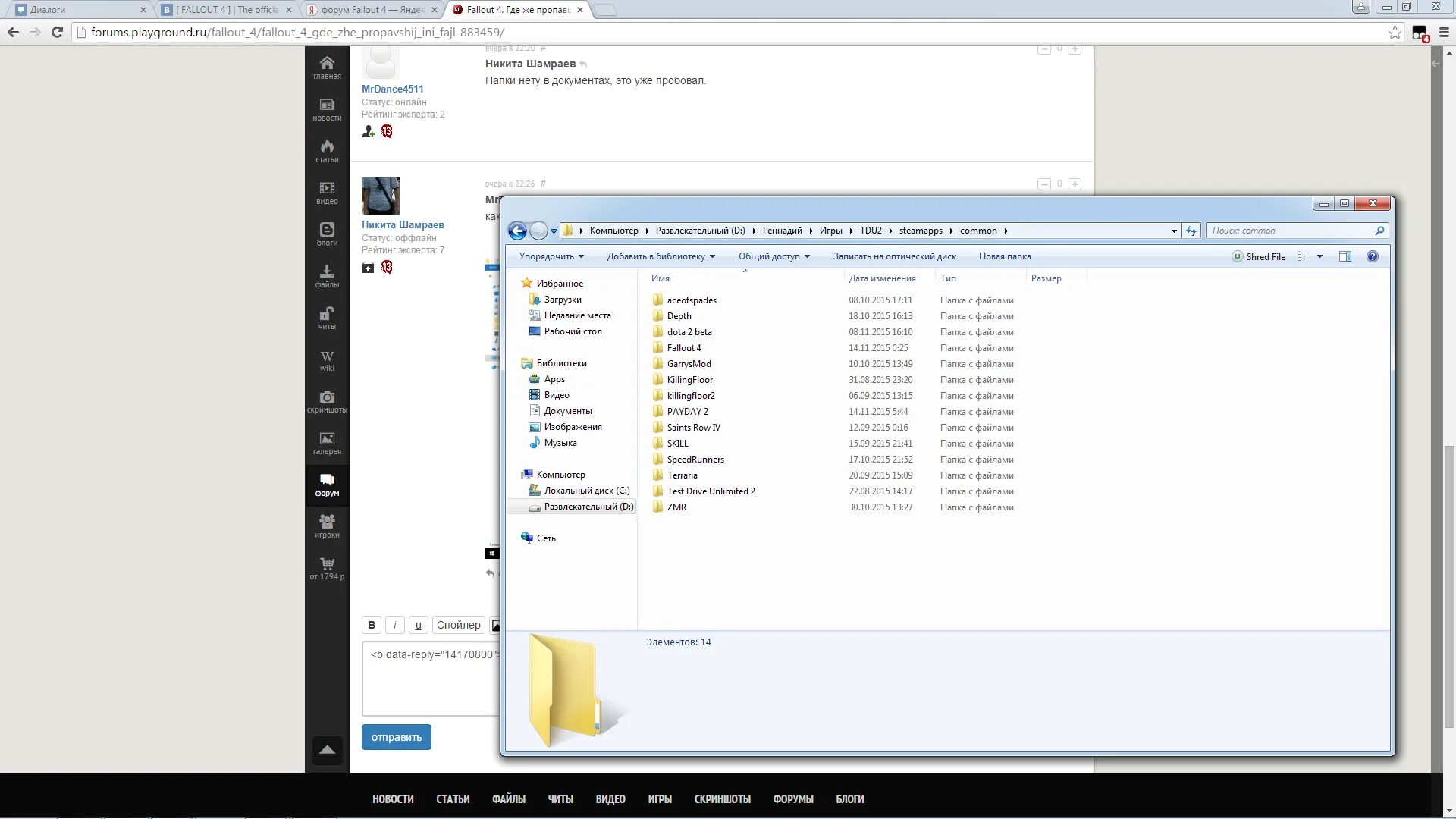Toggle bold formatting button B

coord(371,625)
